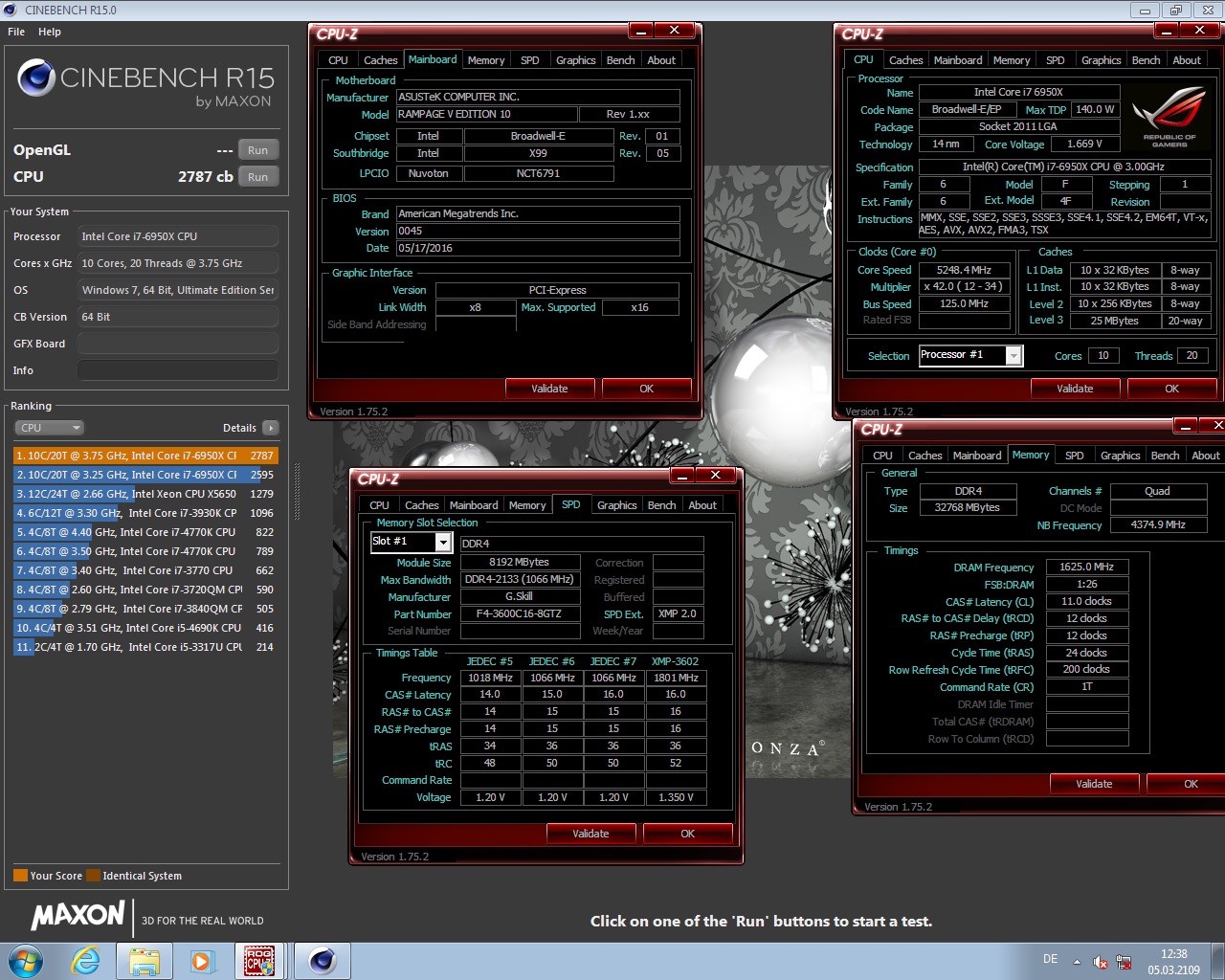Open the File menu in Cinebench

16,32
